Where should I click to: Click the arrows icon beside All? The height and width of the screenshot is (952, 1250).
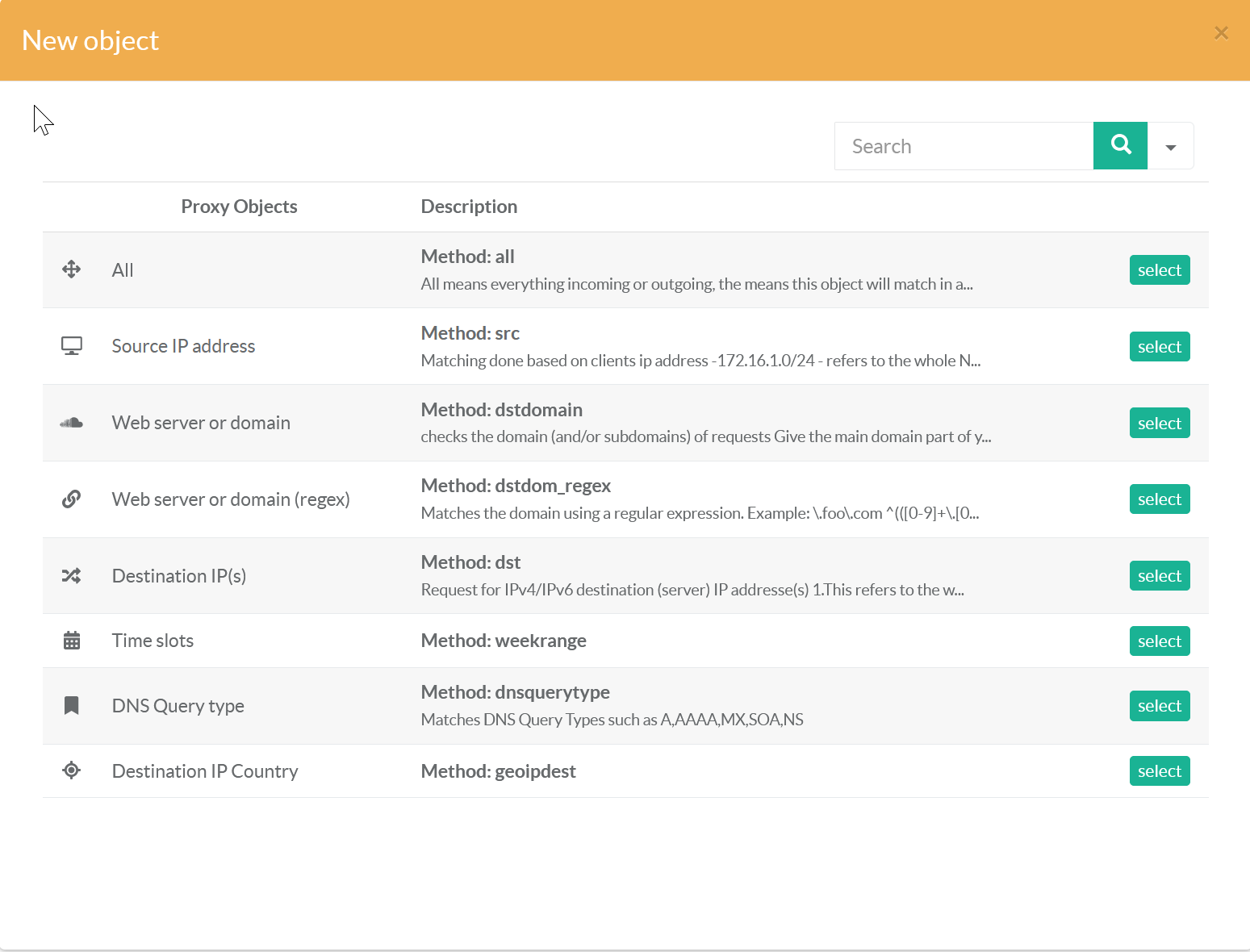coord(71,269)
